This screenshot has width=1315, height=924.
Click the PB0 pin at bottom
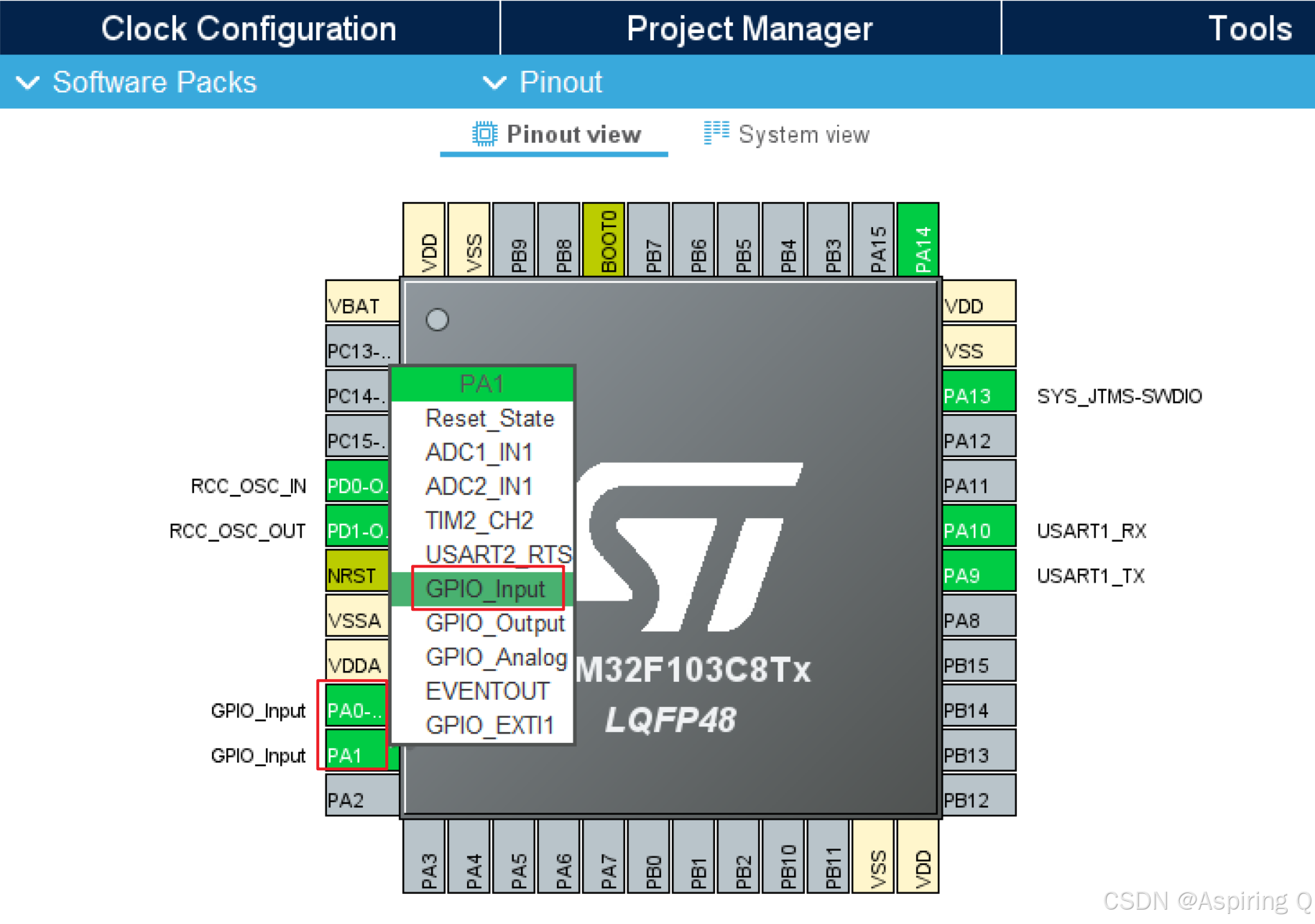(x=648, y=856)
